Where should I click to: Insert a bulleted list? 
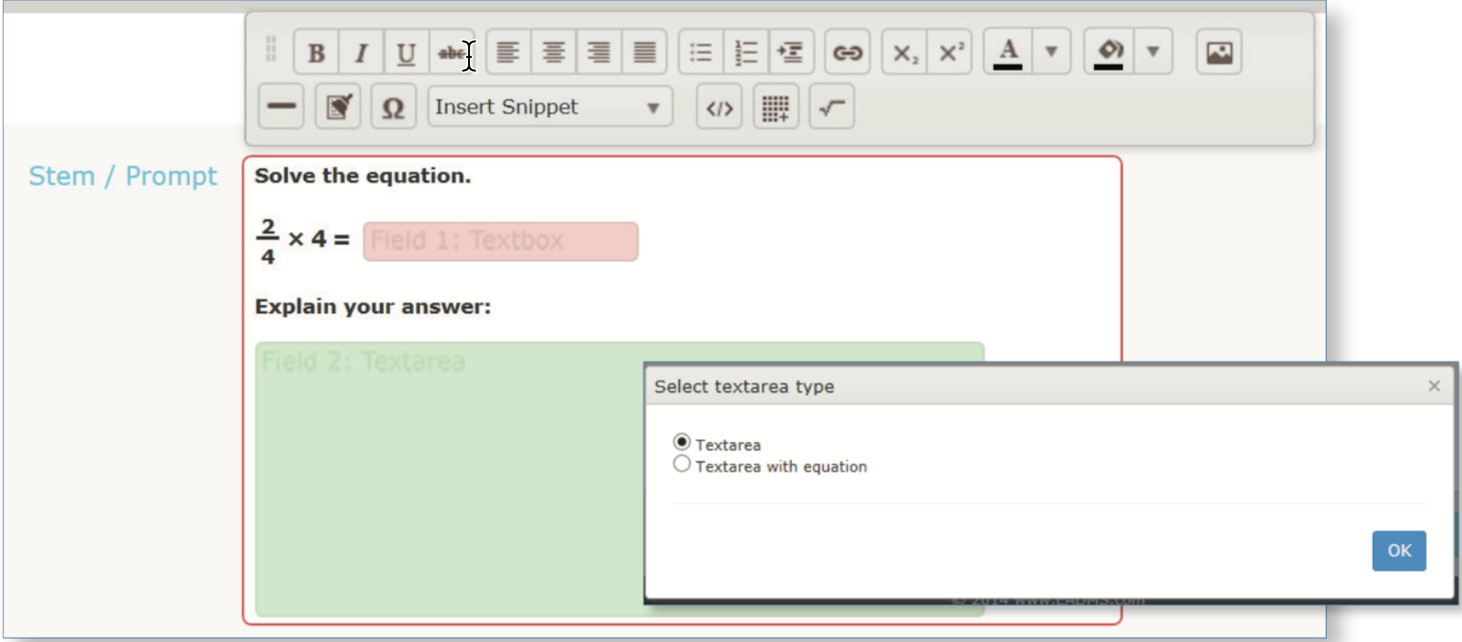(701, 53)
